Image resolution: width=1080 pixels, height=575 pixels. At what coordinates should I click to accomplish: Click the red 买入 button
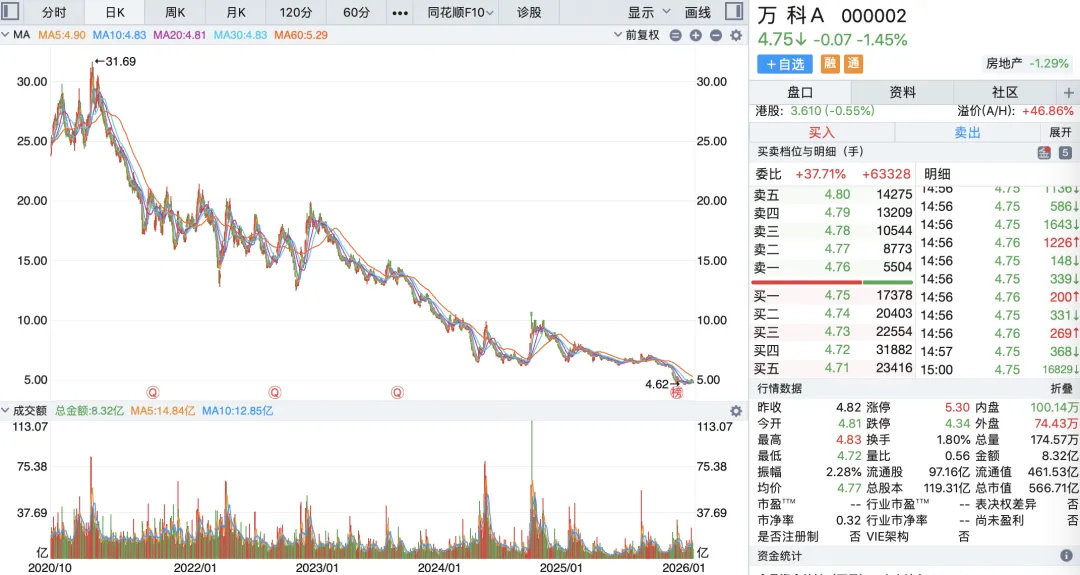click(822, 132)
